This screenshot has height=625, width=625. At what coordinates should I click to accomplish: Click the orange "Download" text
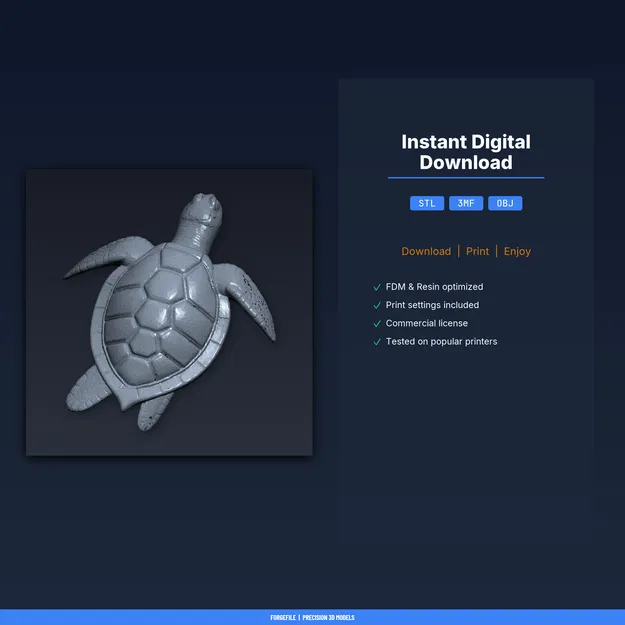426,251
